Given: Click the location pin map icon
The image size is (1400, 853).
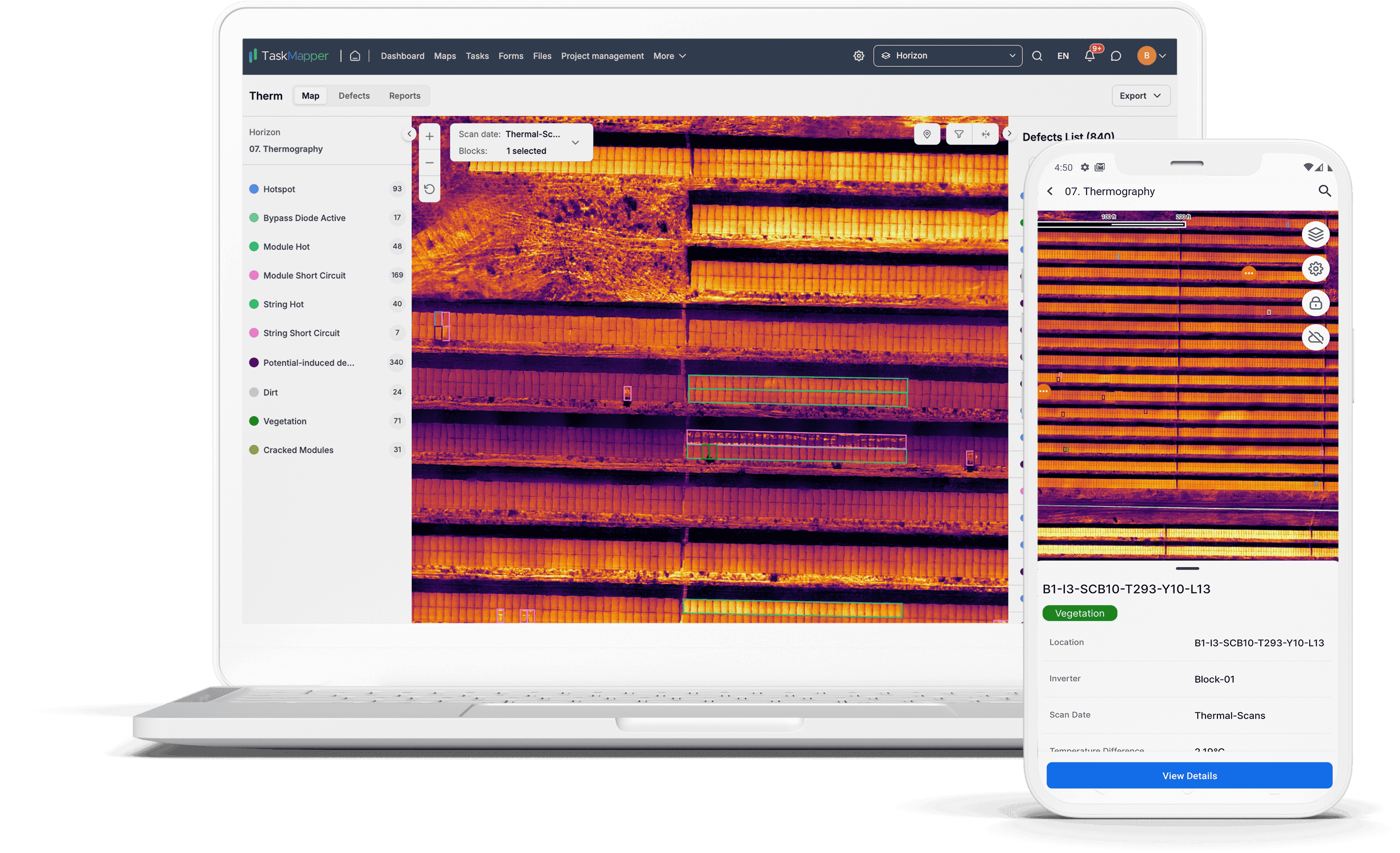Looking at the screenshot, I should coord(927,134).
